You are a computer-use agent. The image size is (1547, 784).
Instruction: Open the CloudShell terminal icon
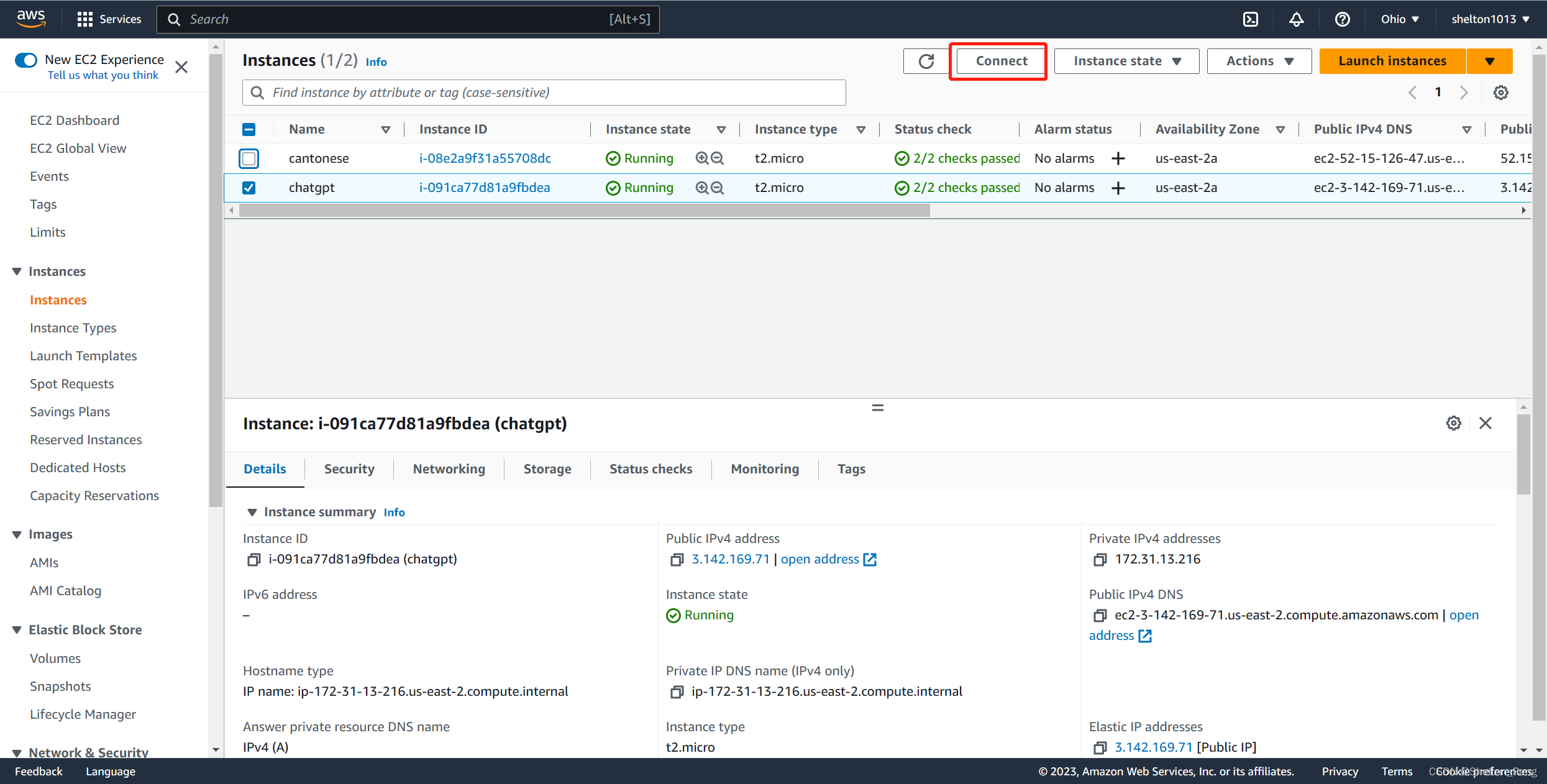click(x=1251, y=19)
